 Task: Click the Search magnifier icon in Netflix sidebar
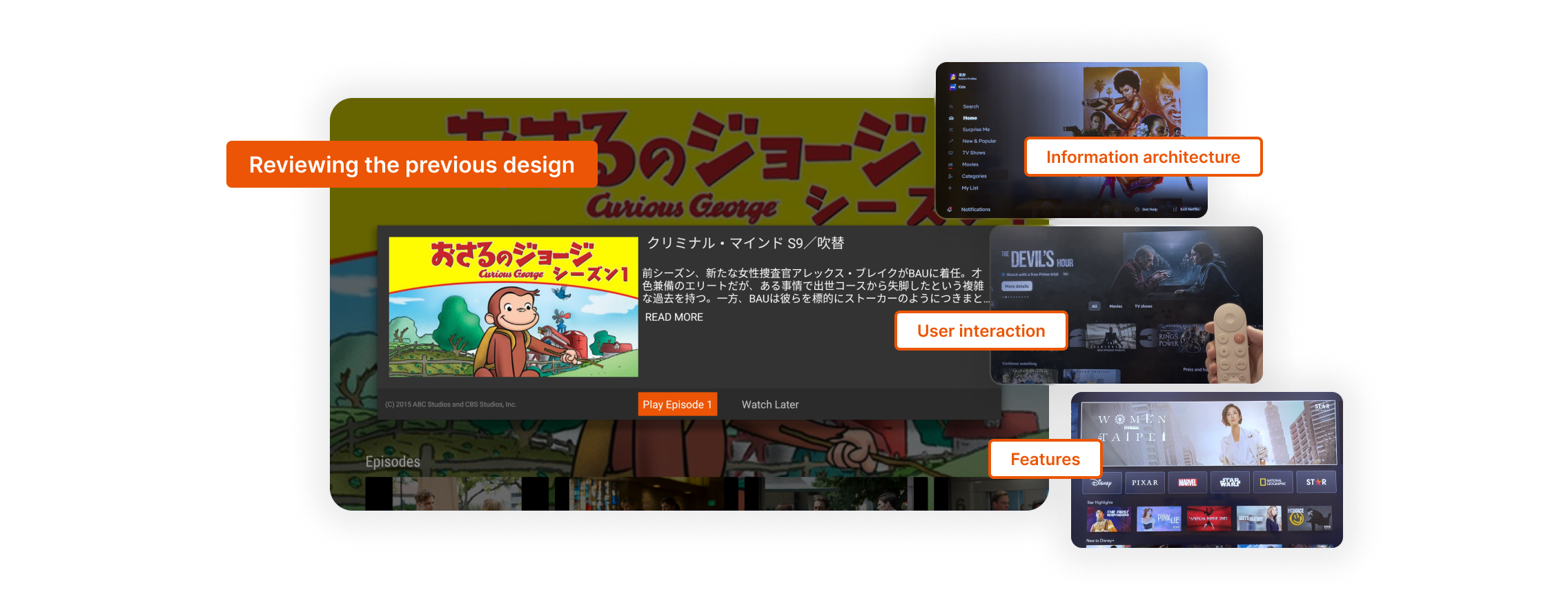click(x=951, y=106)
